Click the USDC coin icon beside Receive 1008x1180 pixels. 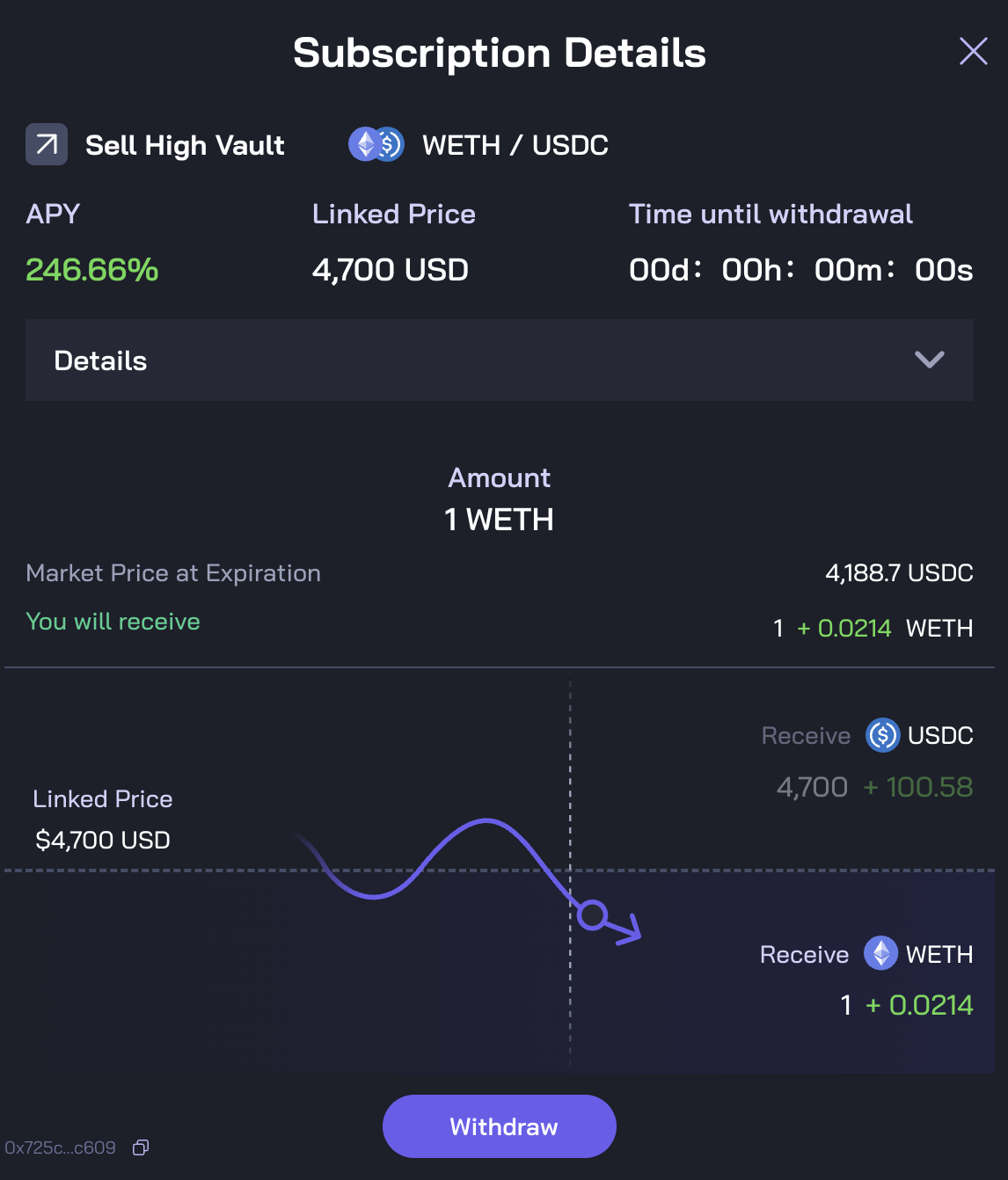882,735
